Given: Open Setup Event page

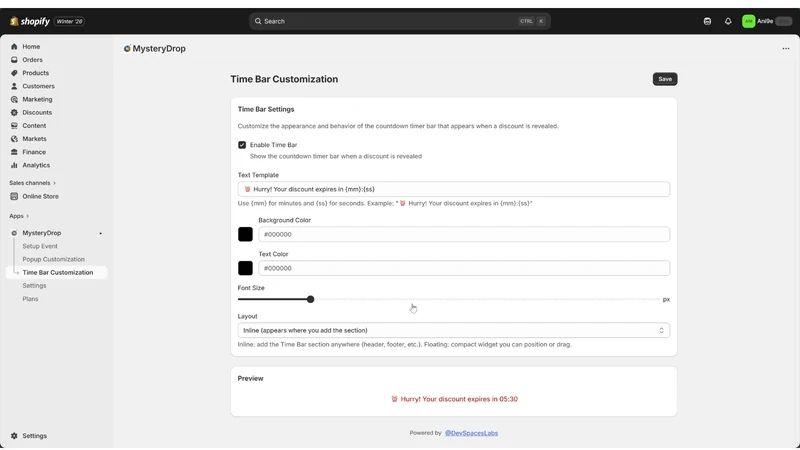Looking at the screenshot, I should point(40,246).
